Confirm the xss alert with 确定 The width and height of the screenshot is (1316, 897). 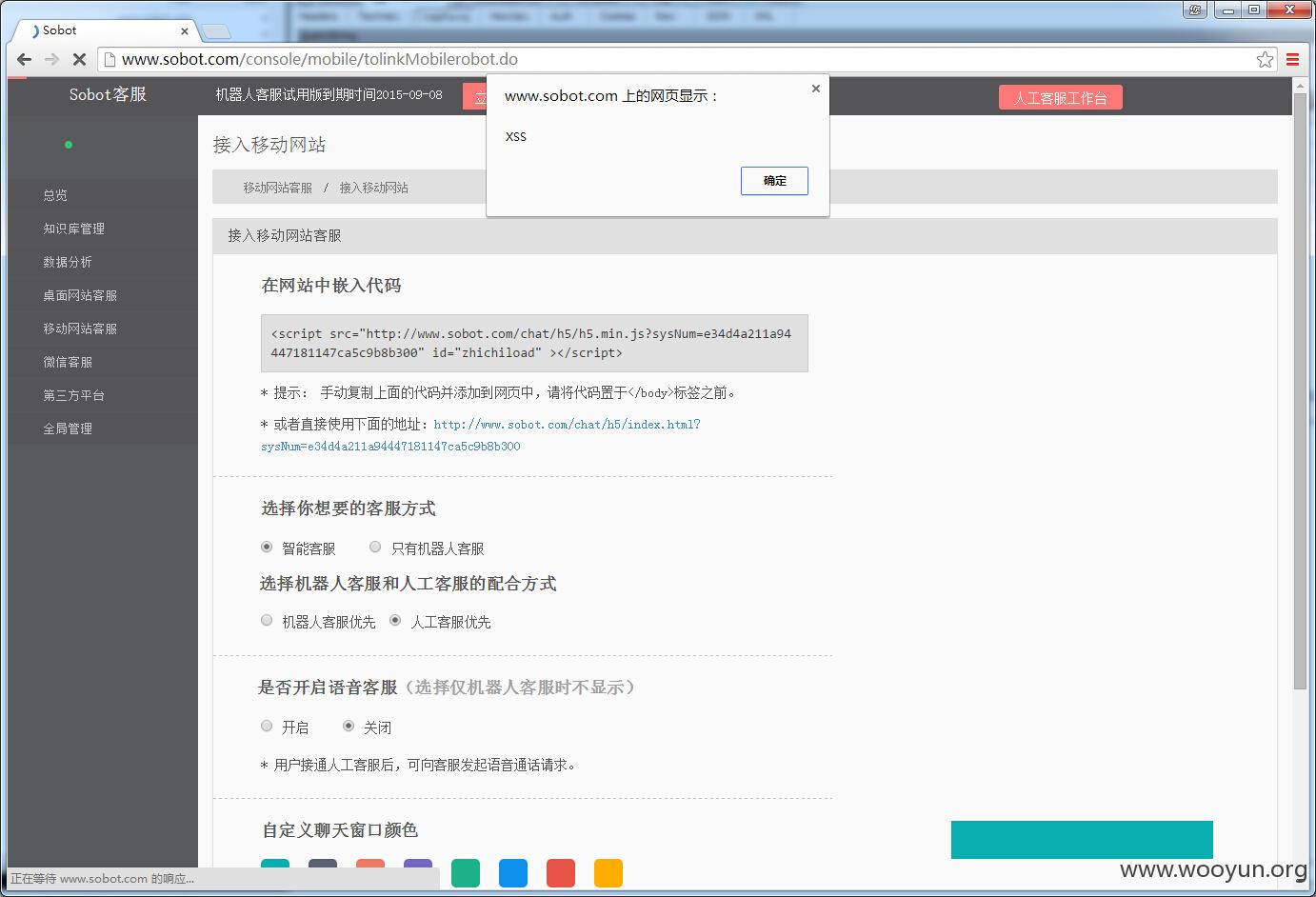coord(774,181)
